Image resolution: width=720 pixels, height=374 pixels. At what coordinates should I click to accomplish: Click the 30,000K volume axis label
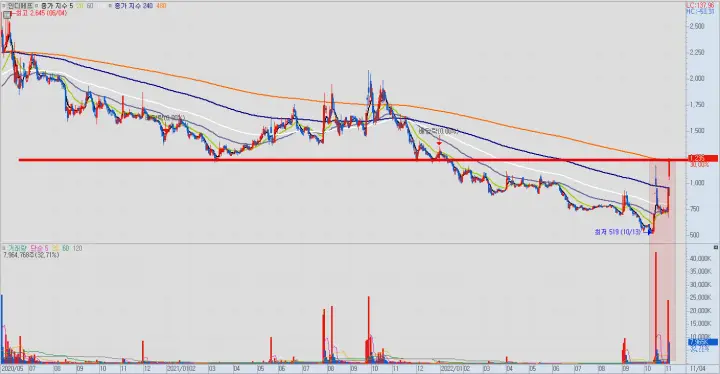[701, 285]
